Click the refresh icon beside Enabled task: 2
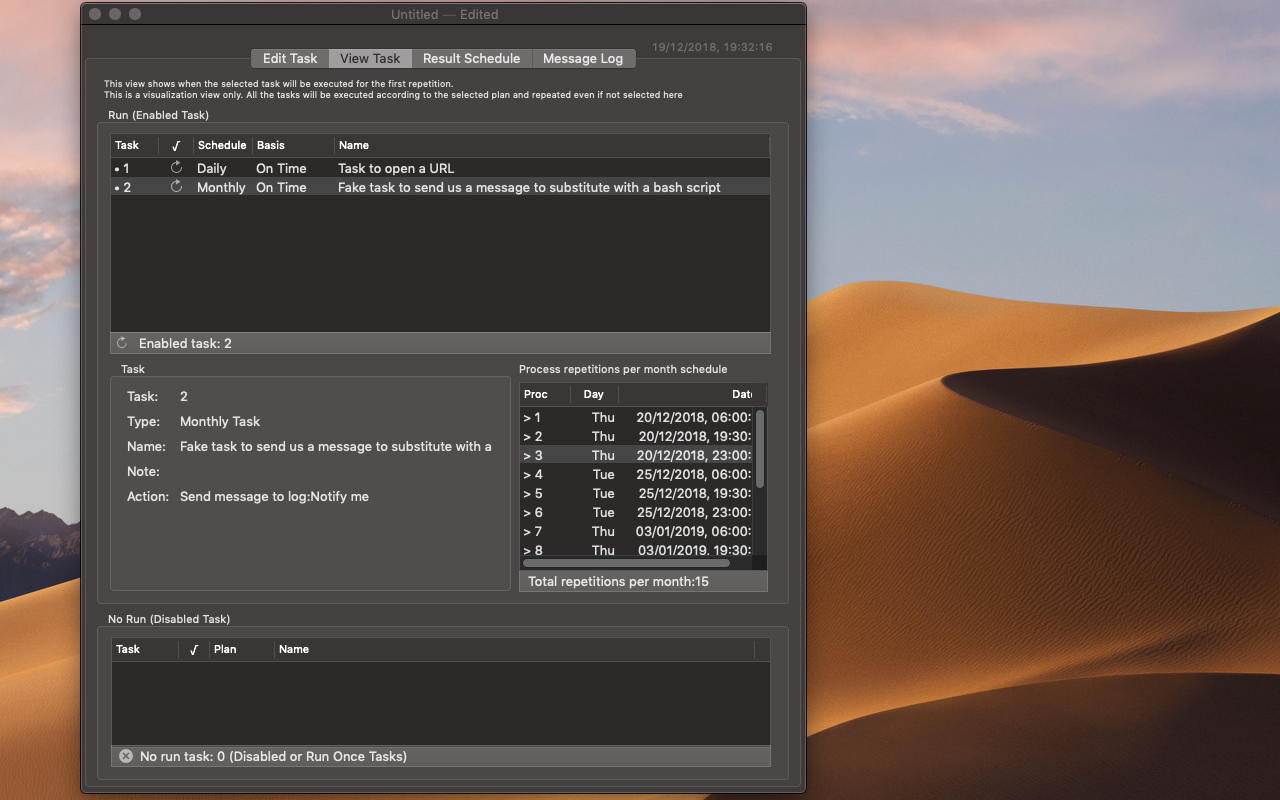The width and height of the screenshot is (1280, 800). [x=123, y=343]
